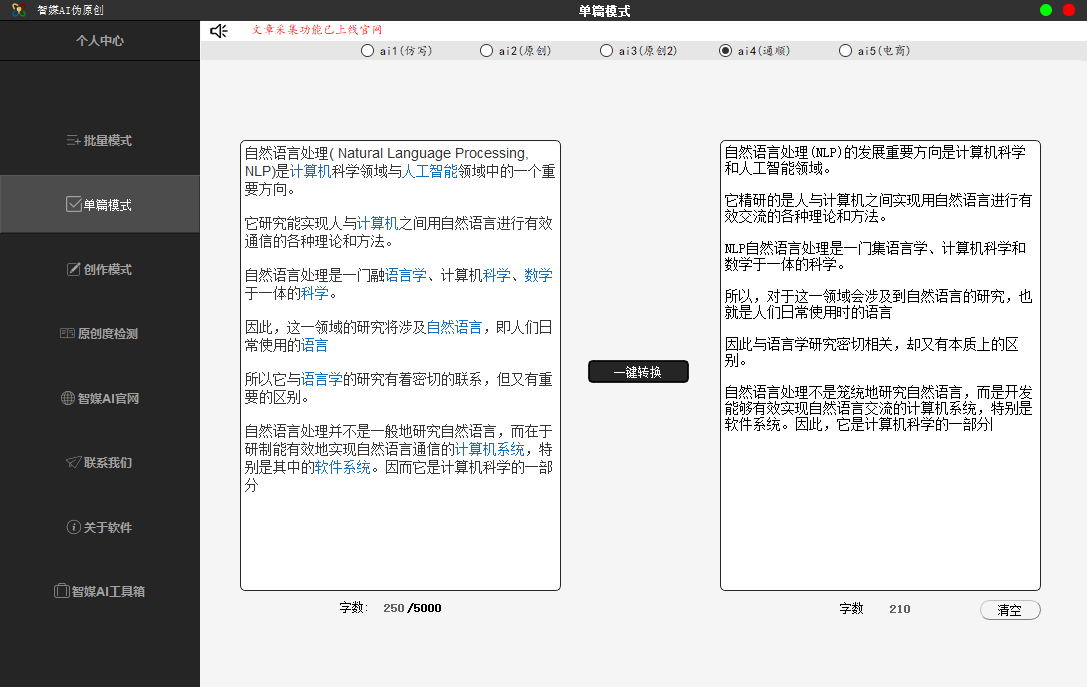Click the creation mode pencil icon
1087x687 pixels.
click(73, 269)
